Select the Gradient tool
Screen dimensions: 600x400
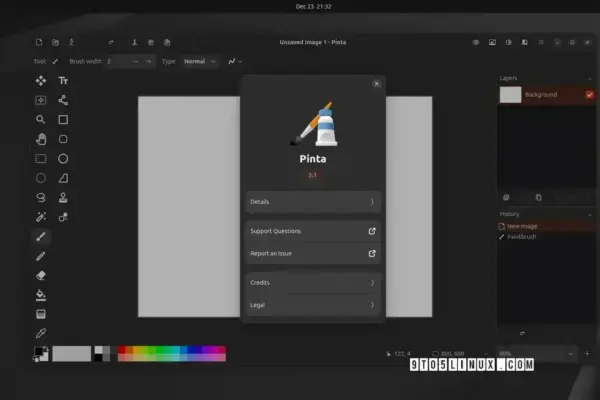[x=41, y=314]
